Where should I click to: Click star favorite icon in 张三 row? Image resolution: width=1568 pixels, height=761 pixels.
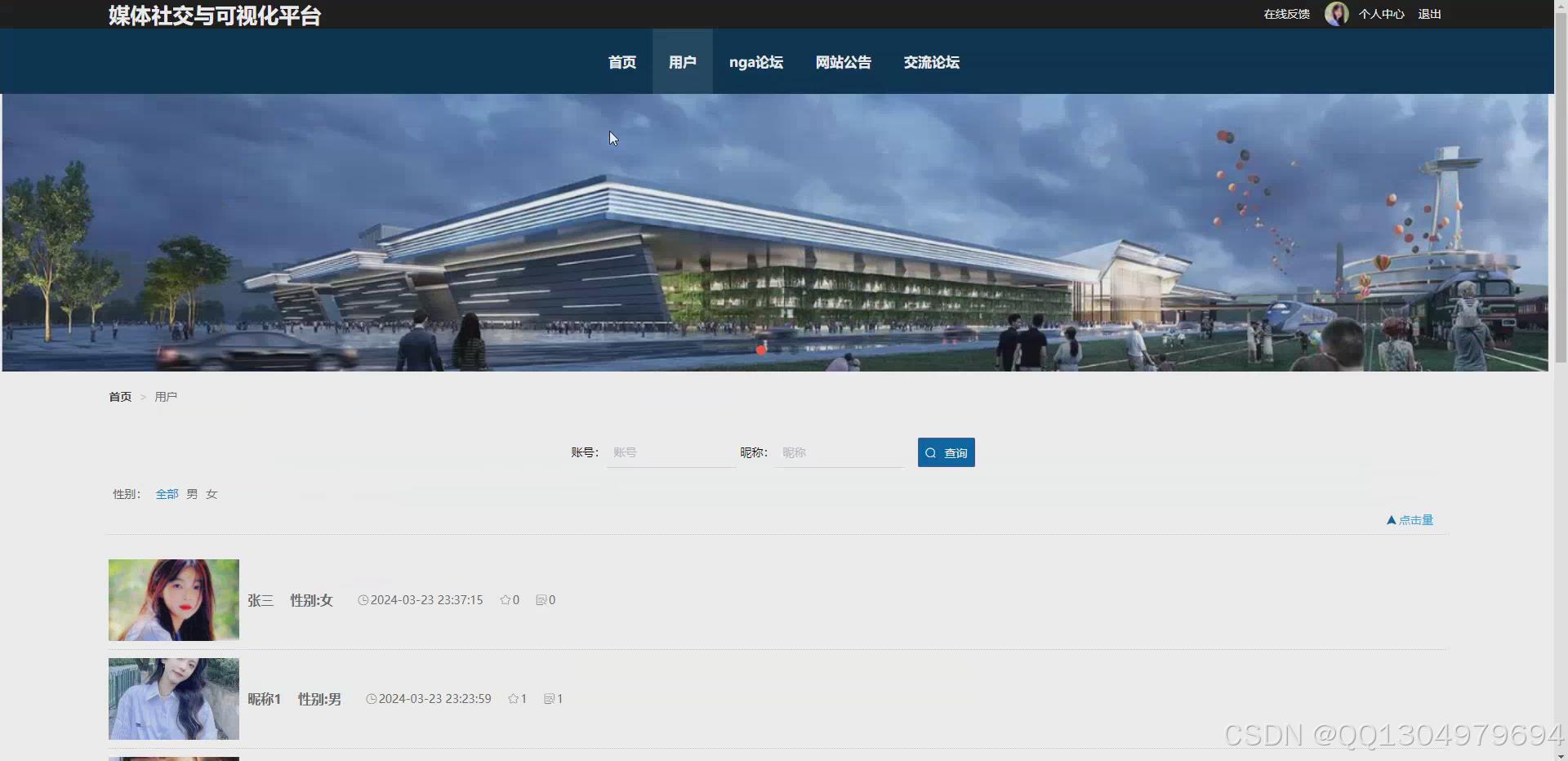pos(505,600)
